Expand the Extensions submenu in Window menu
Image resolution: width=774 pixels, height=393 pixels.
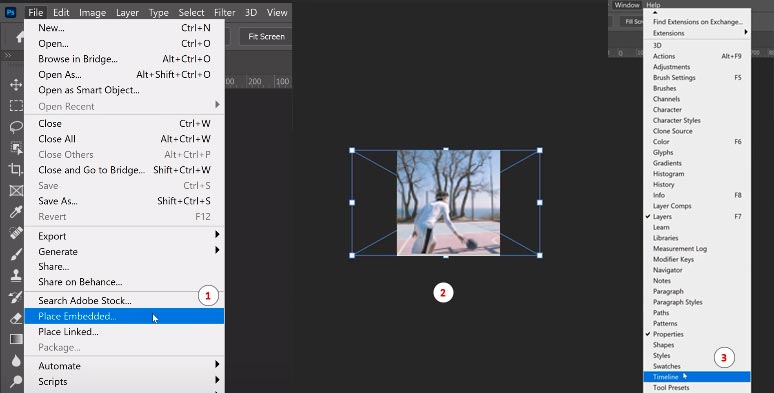pos(697,33)
